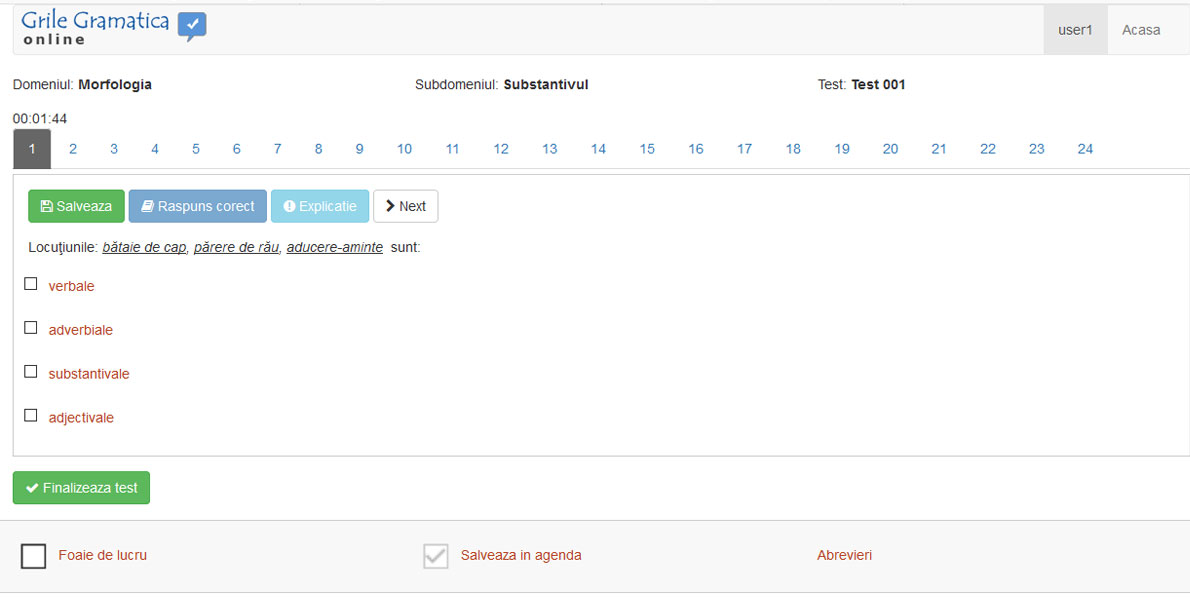The image size is (1190, 608).
Task: Click the Grile Gramatica logo checkmark icon
Action: pos(192,25)
